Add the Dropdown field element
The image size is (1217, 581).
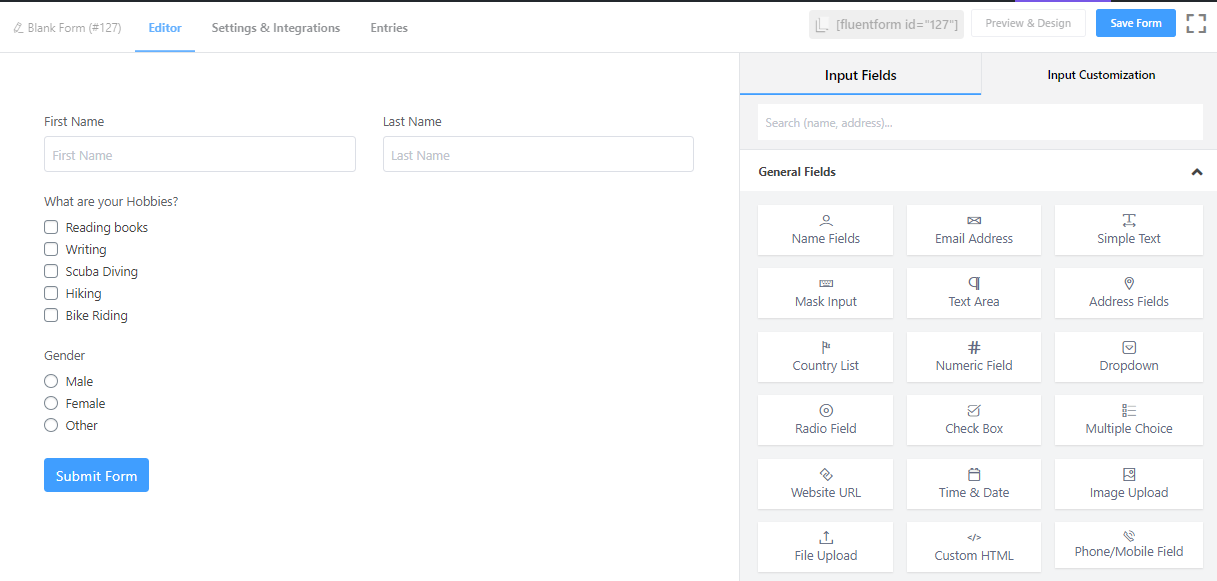coord(1129,357)
